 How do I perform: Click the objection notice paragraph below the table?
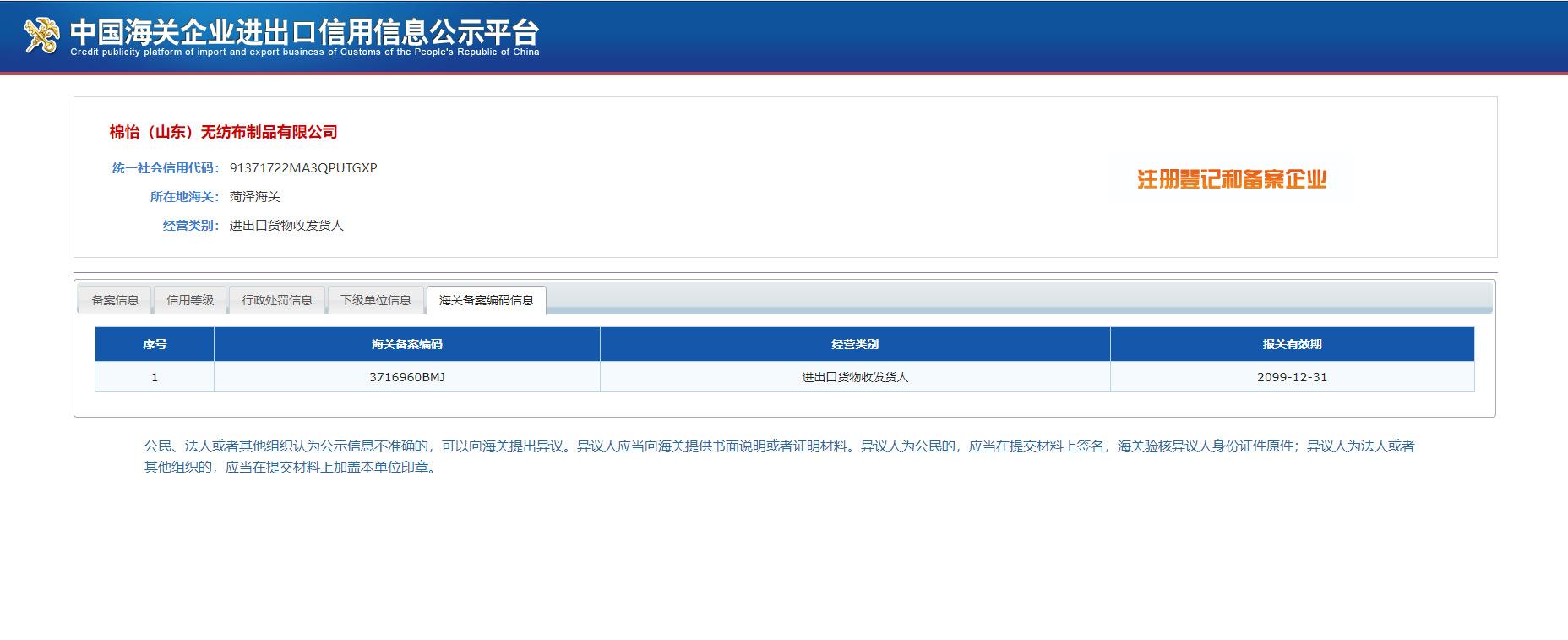click(x=779, y=457)
